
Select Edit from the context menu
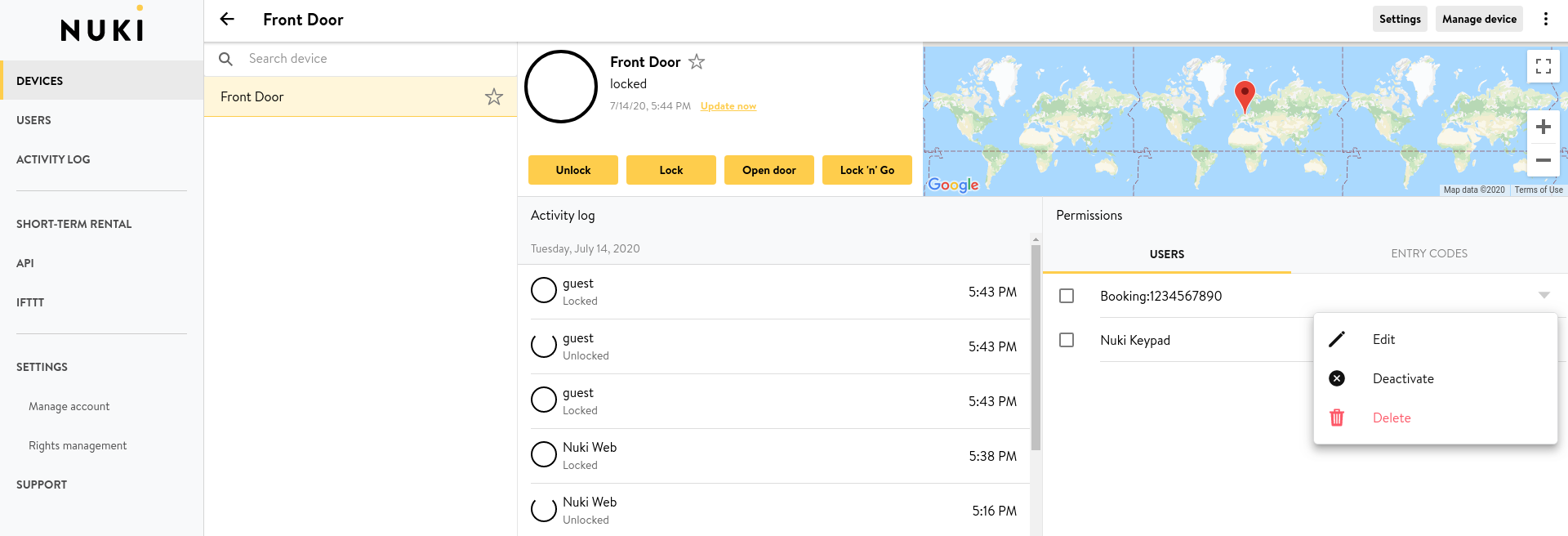tap(1435, 339)
